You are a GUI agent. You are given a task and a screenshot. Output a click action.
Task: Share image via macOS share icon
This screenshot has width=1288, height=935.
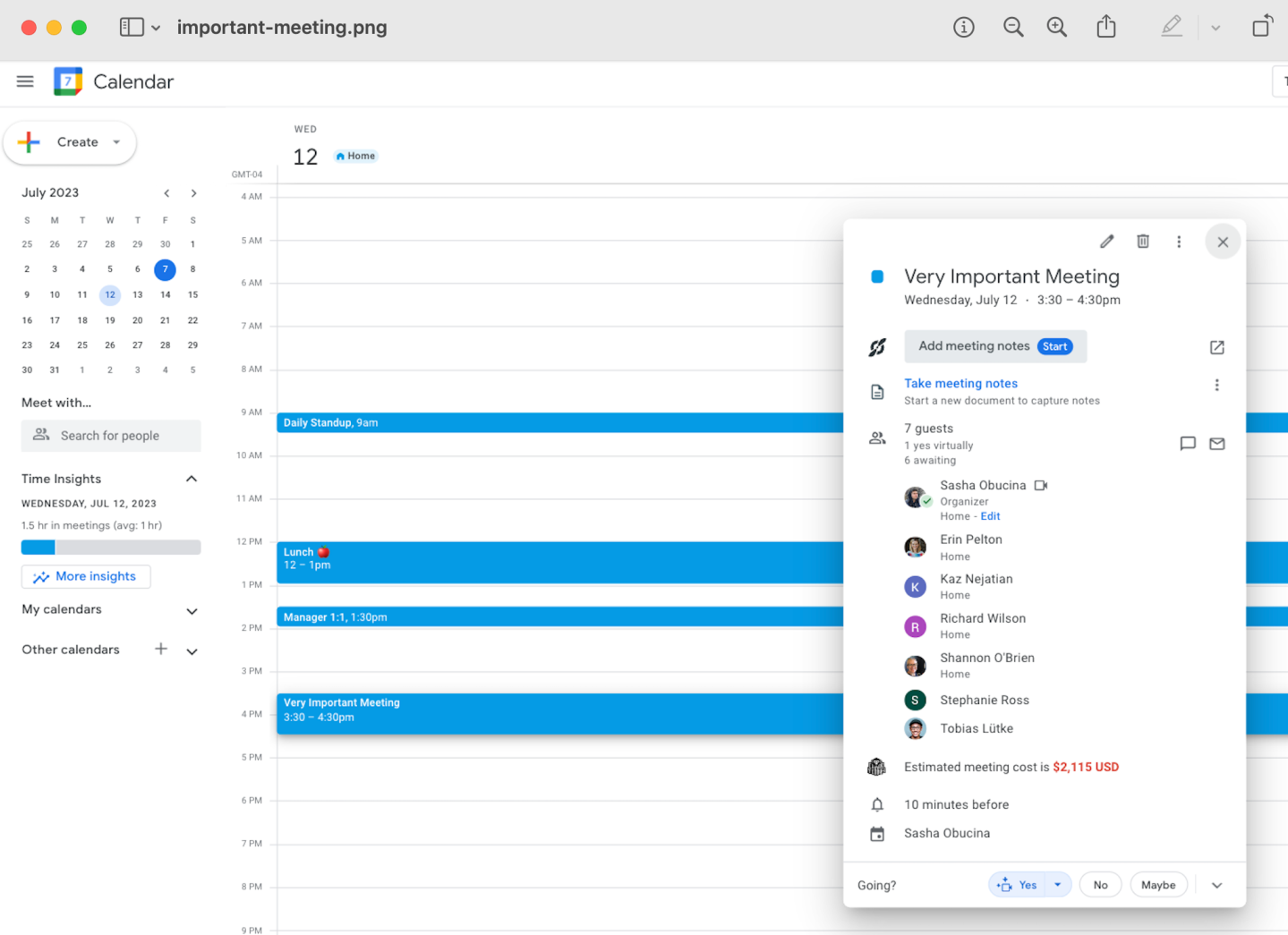point(1106,27)
